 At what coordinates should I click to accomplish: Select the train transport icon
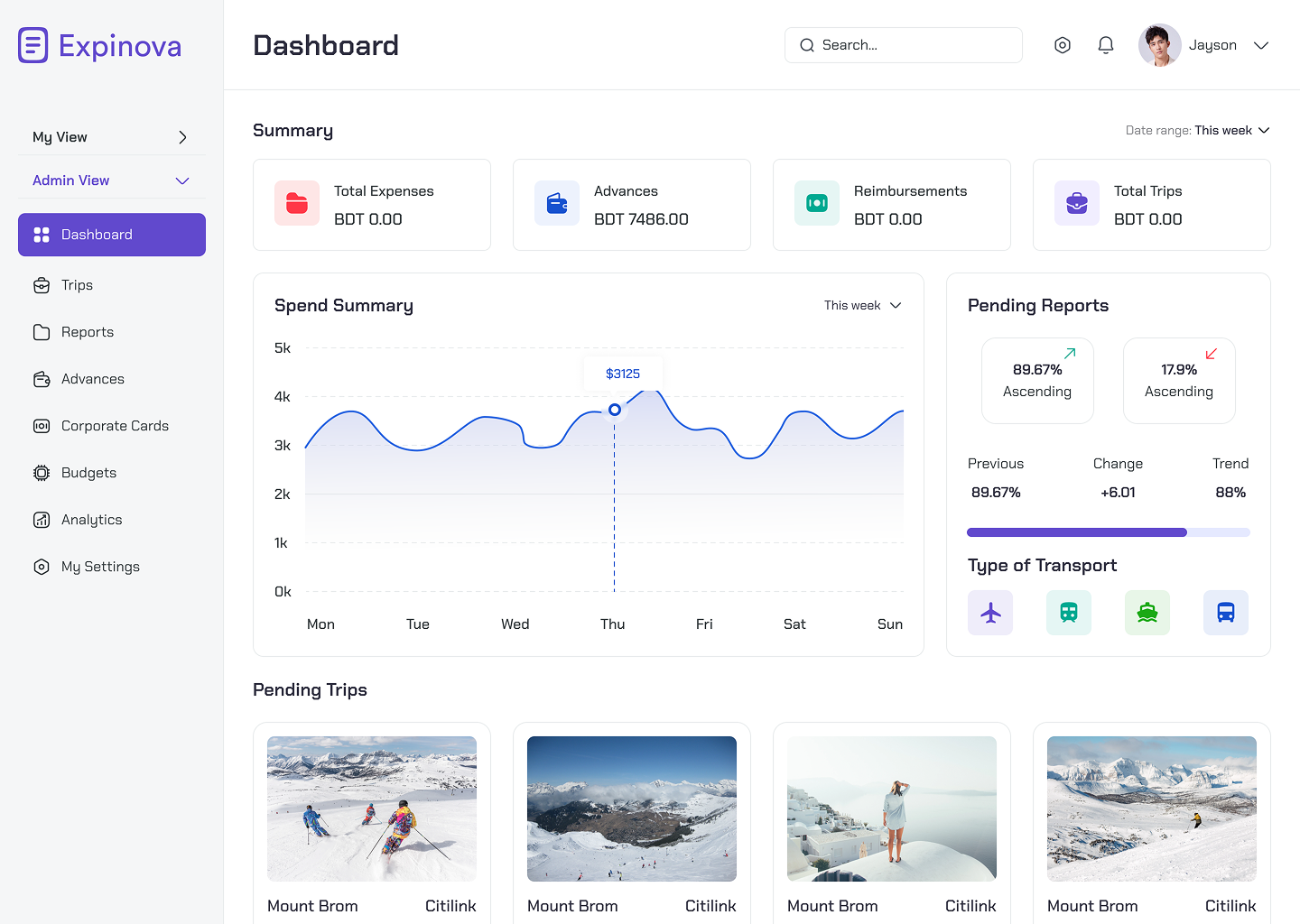click(1069, 612)
